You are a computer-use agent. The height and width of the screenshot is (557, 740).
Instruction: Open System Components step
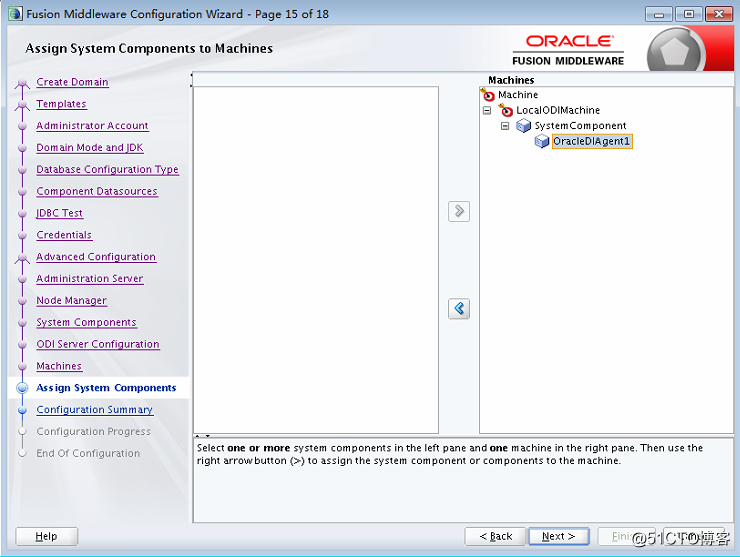point(86,322)
